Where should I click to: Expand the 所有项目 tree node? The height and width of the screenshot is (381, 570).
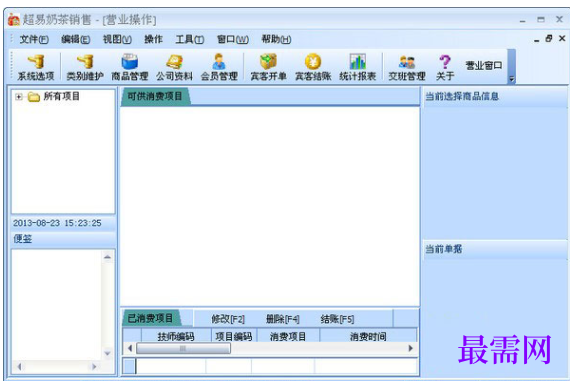click(19, 97)
